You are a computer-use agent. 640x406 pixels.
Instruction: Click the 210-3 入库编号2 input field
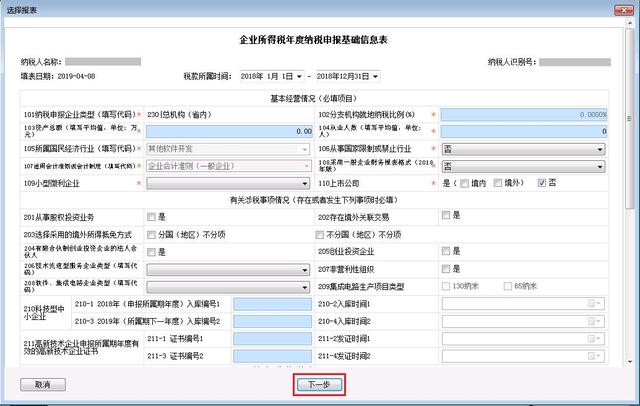[273, 322]
